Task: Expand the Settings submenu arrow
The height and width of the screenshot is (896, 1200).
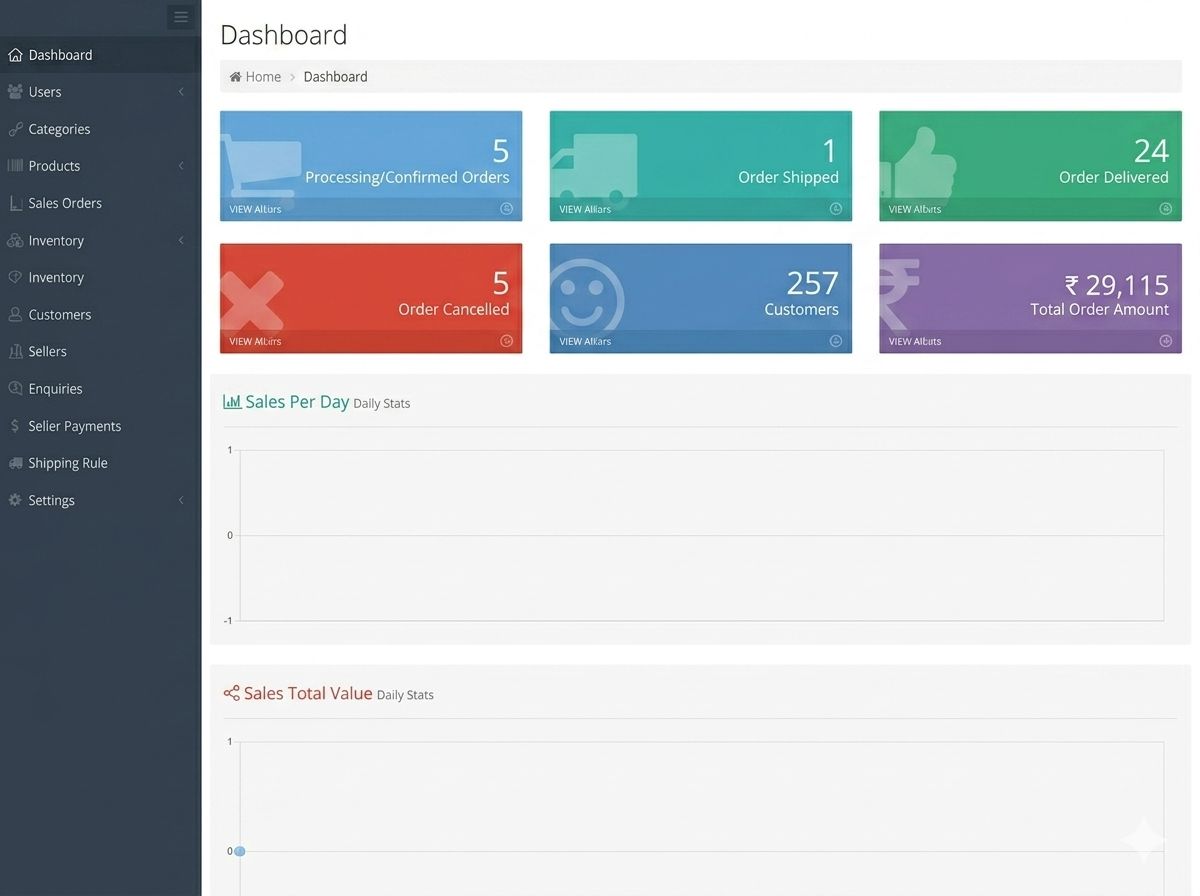Action: click(181, 500)
